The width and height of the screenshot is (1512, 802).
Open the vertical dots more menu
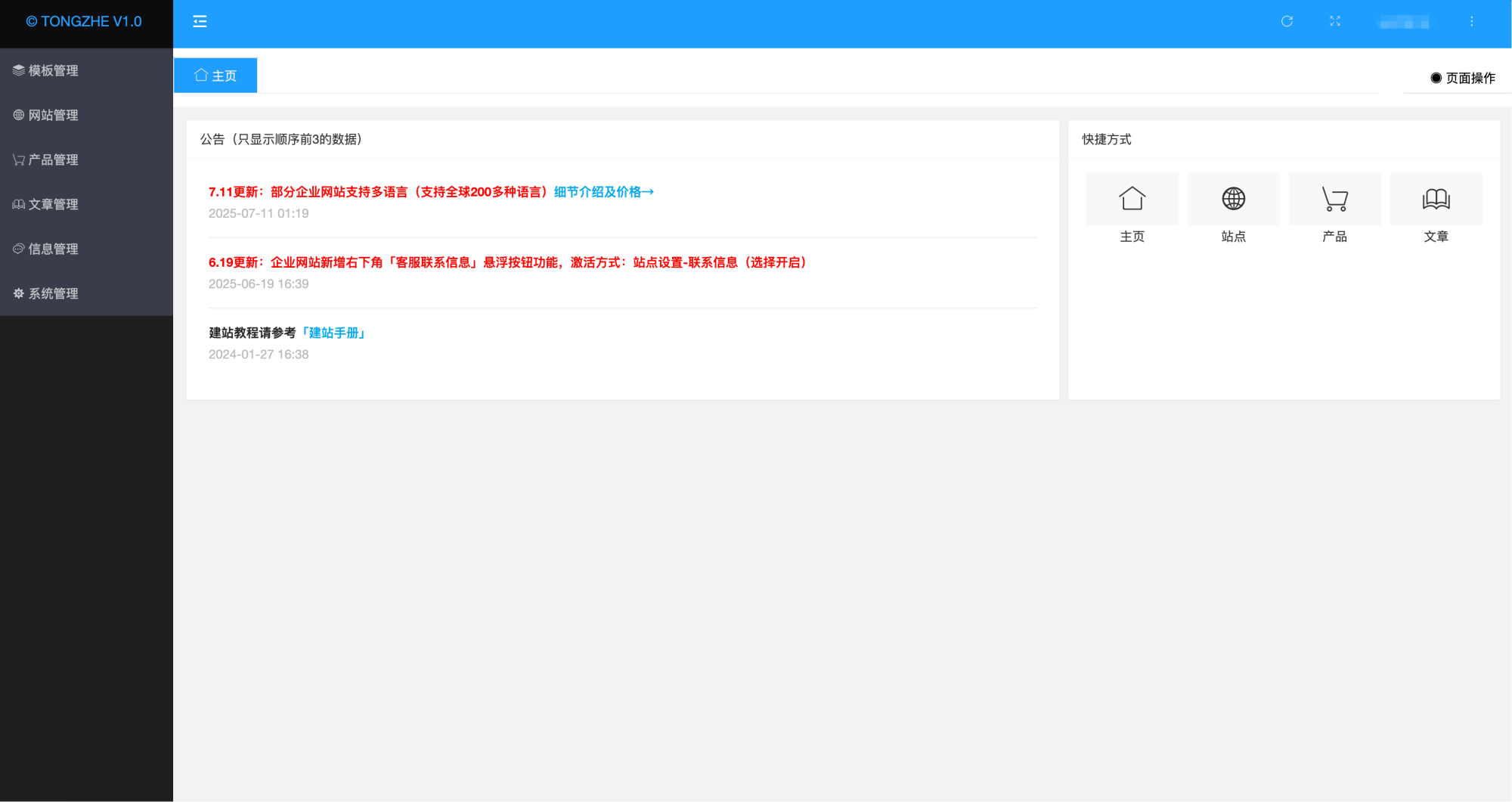coord(1471,21)
